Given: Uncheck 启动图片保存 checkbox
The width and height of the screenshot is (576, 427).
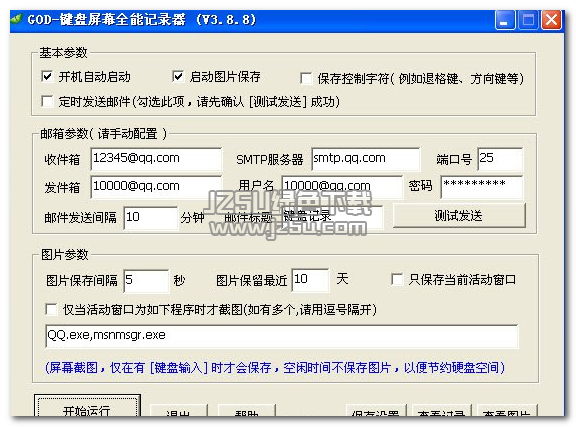Looking at the screenshot, I should pos(178,77).
